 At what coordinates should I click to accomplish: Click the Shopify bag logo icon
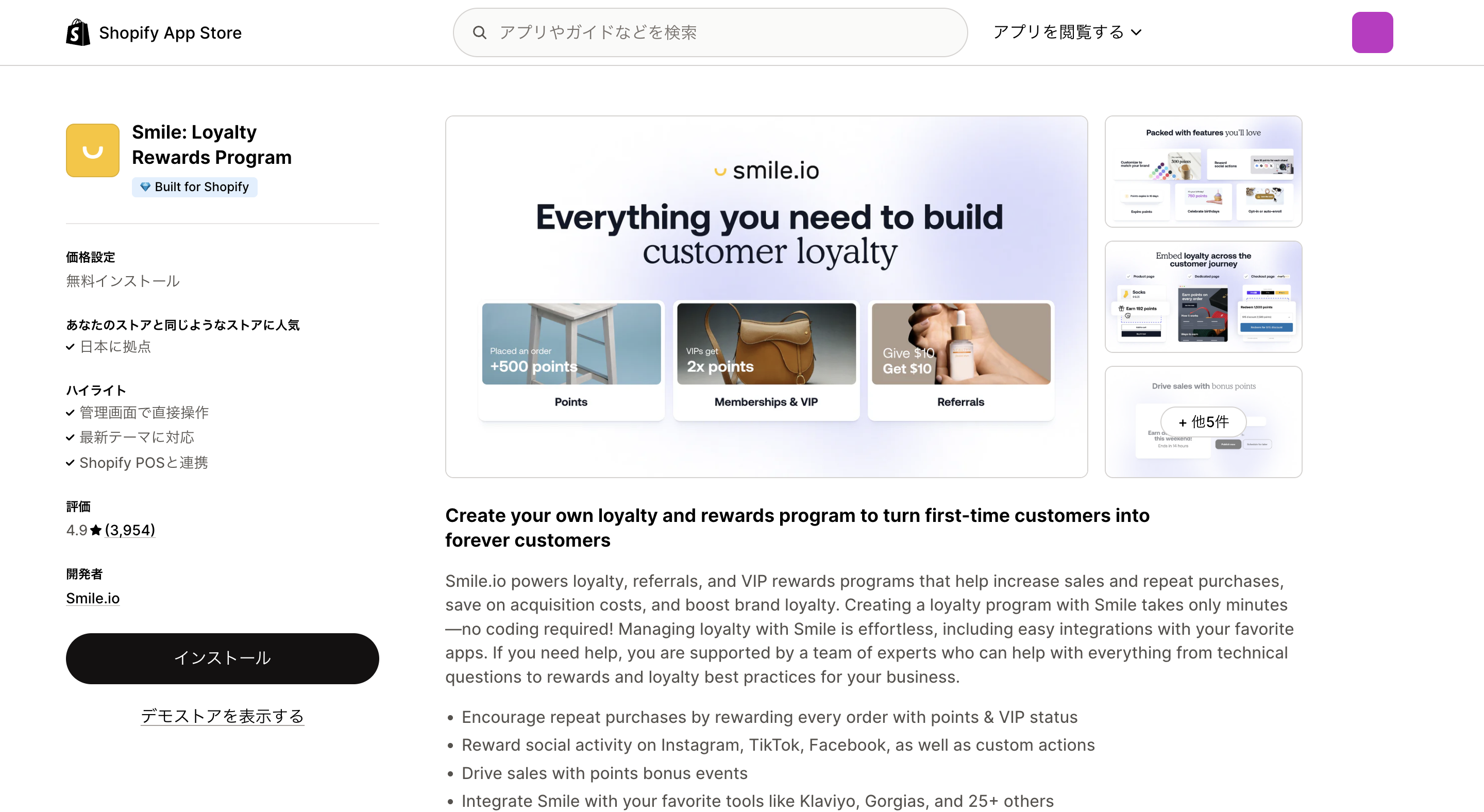point(78,32)
